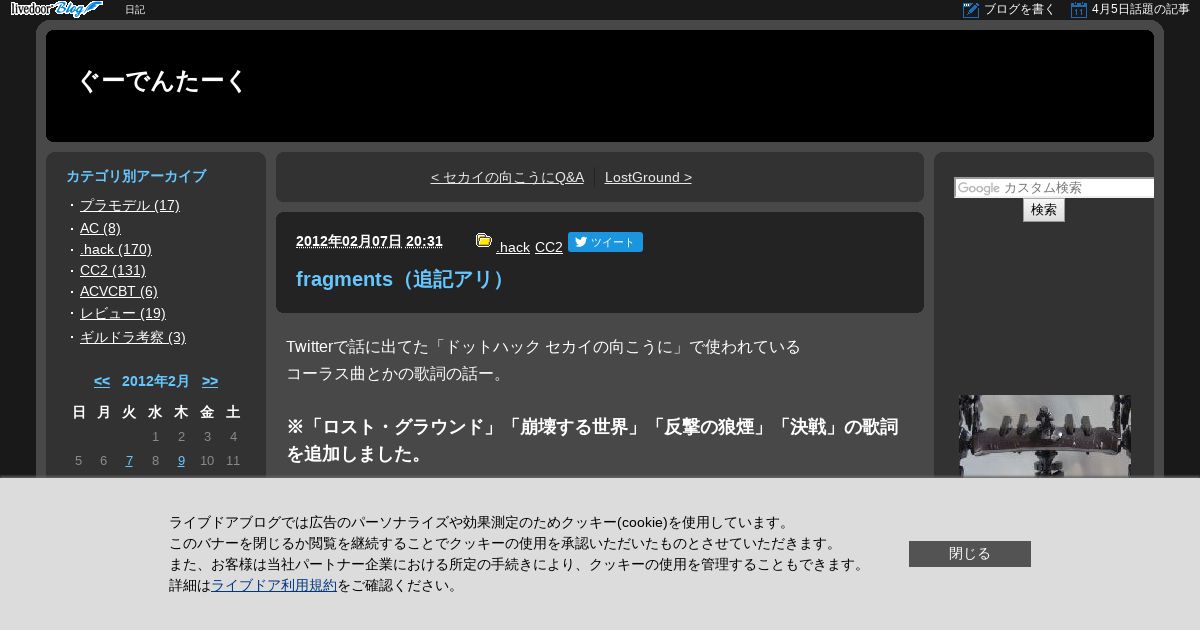Close the cookie banner with 閉じる
Image resolution: width=1200 pixels, height=630 pixels.
(x=970, y=554)
